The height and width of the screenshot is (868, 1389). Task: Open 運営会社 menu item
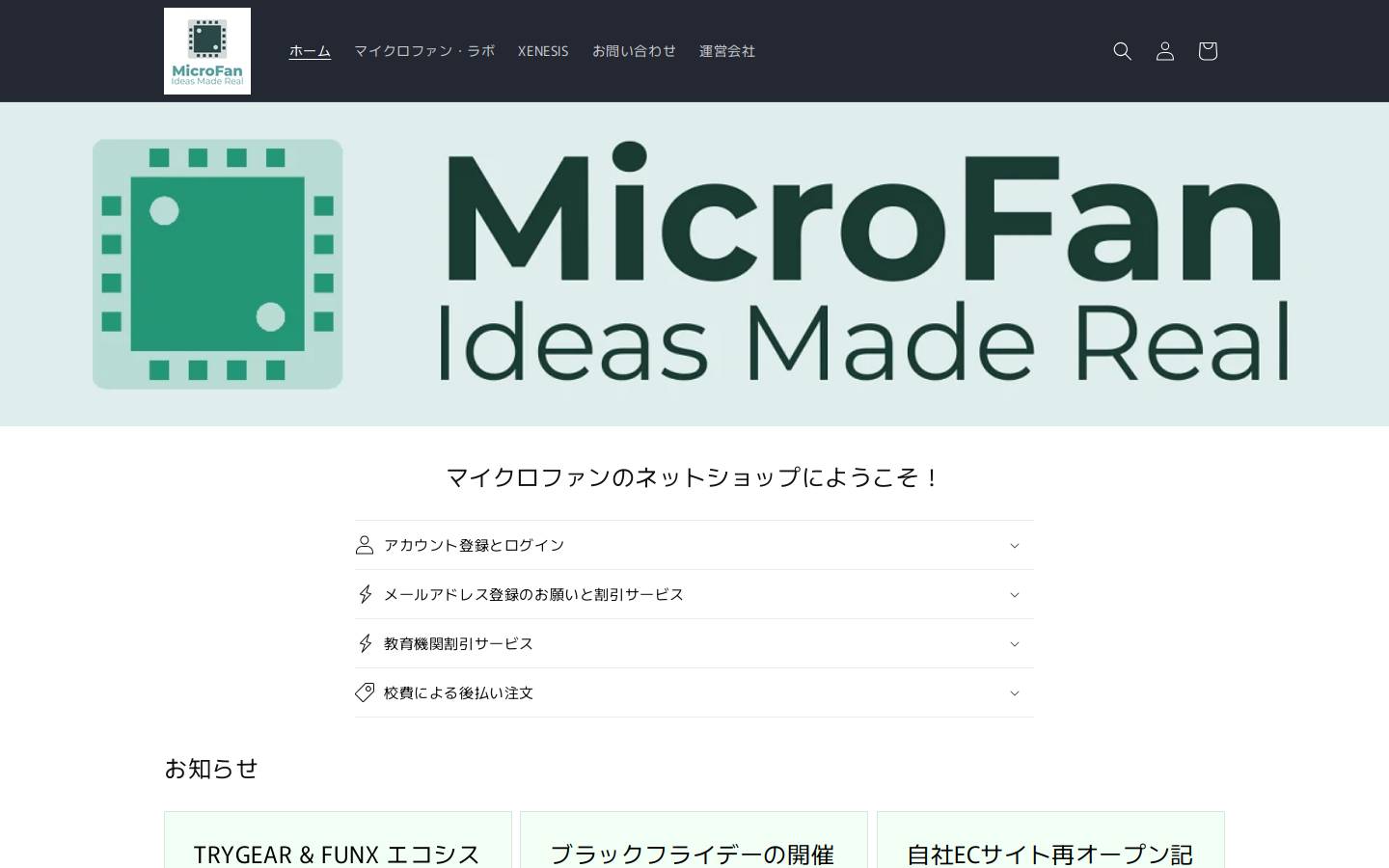[727, 51]
